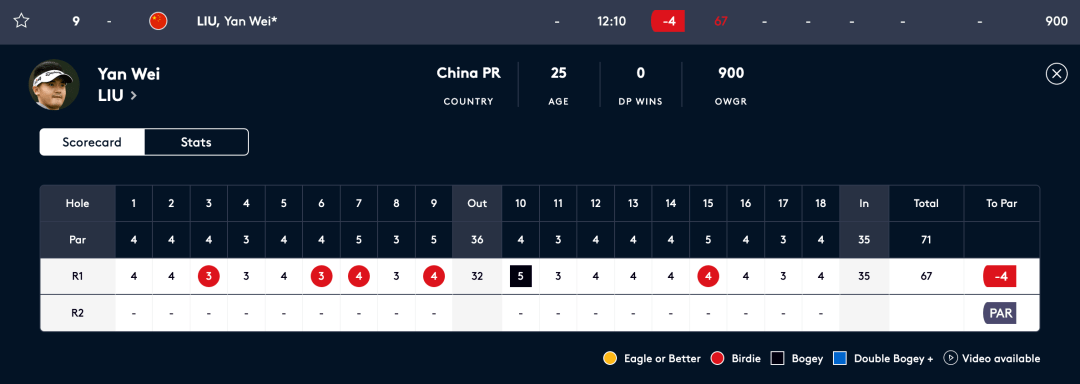This screenshot has width=1080, height=384.
Task: Click the R1 -4 To Par badge
Action: (x=999, y=277)
